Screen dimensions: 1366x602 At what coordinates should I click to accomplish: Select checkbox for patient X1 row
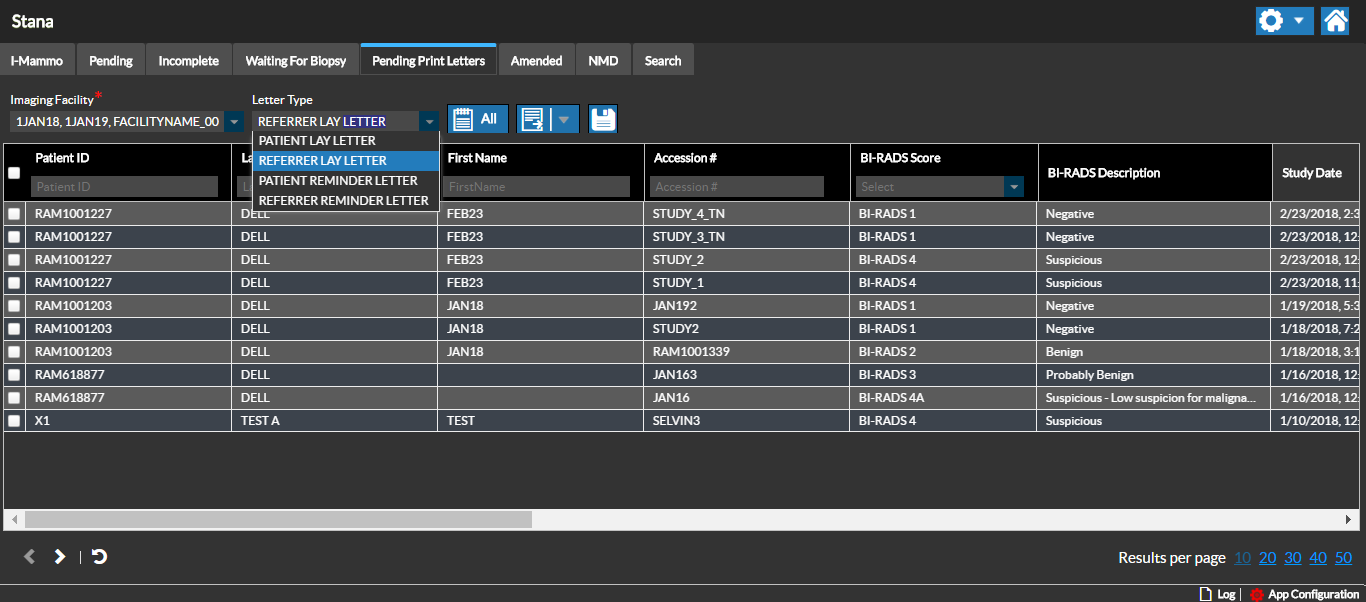click(x=14, y=421)
